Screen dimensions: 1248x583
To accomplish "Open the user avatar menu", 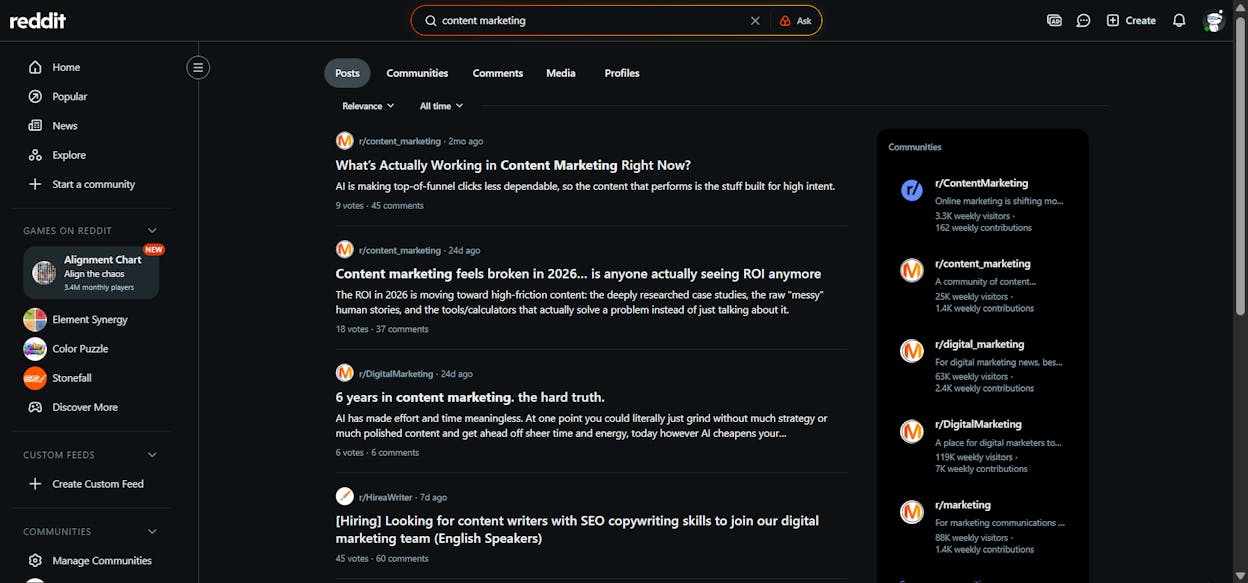I will click(1214, 20).
